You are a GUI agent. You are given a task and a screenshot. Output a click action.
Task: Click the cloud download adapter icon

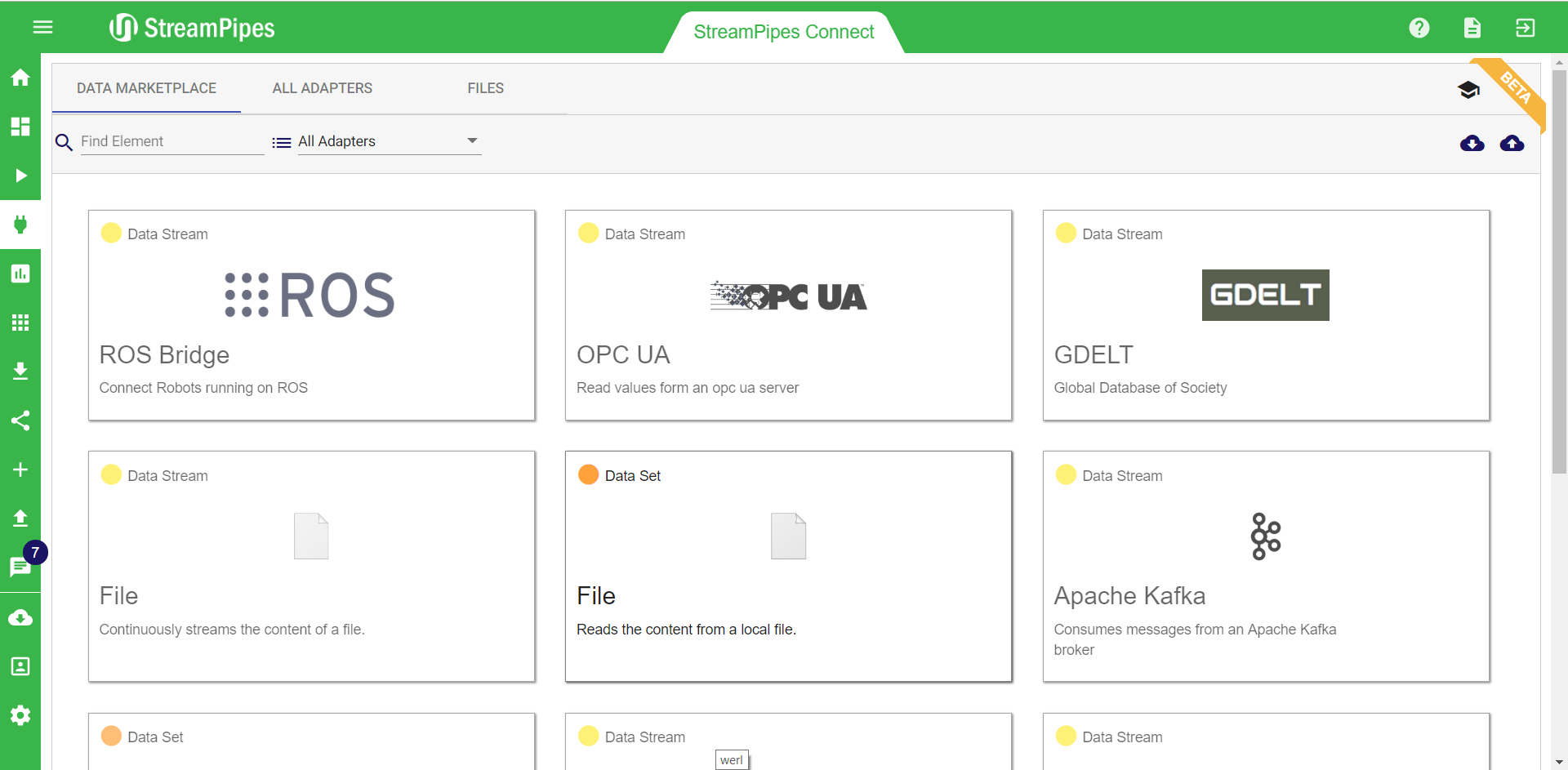[x=1472, y=144]
